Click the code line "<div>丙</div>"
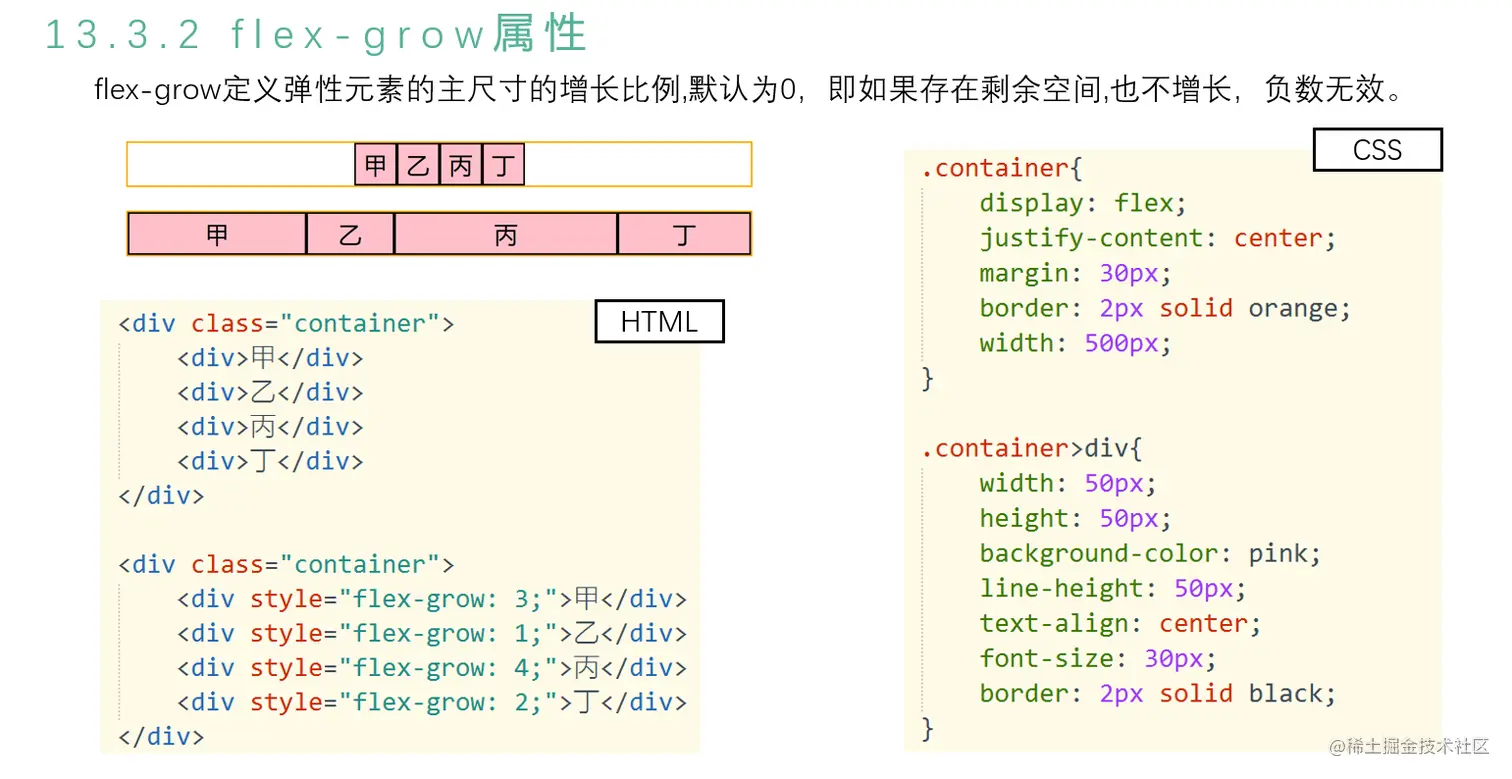This screenshot has height=779, width=1512. tap(270, 427)
